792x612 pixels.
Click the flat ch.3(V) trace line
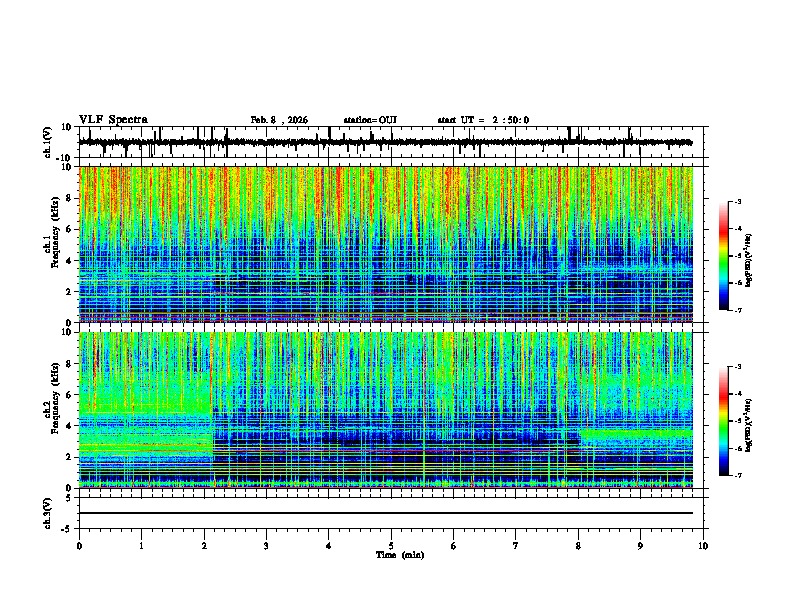tap(386, 513)
